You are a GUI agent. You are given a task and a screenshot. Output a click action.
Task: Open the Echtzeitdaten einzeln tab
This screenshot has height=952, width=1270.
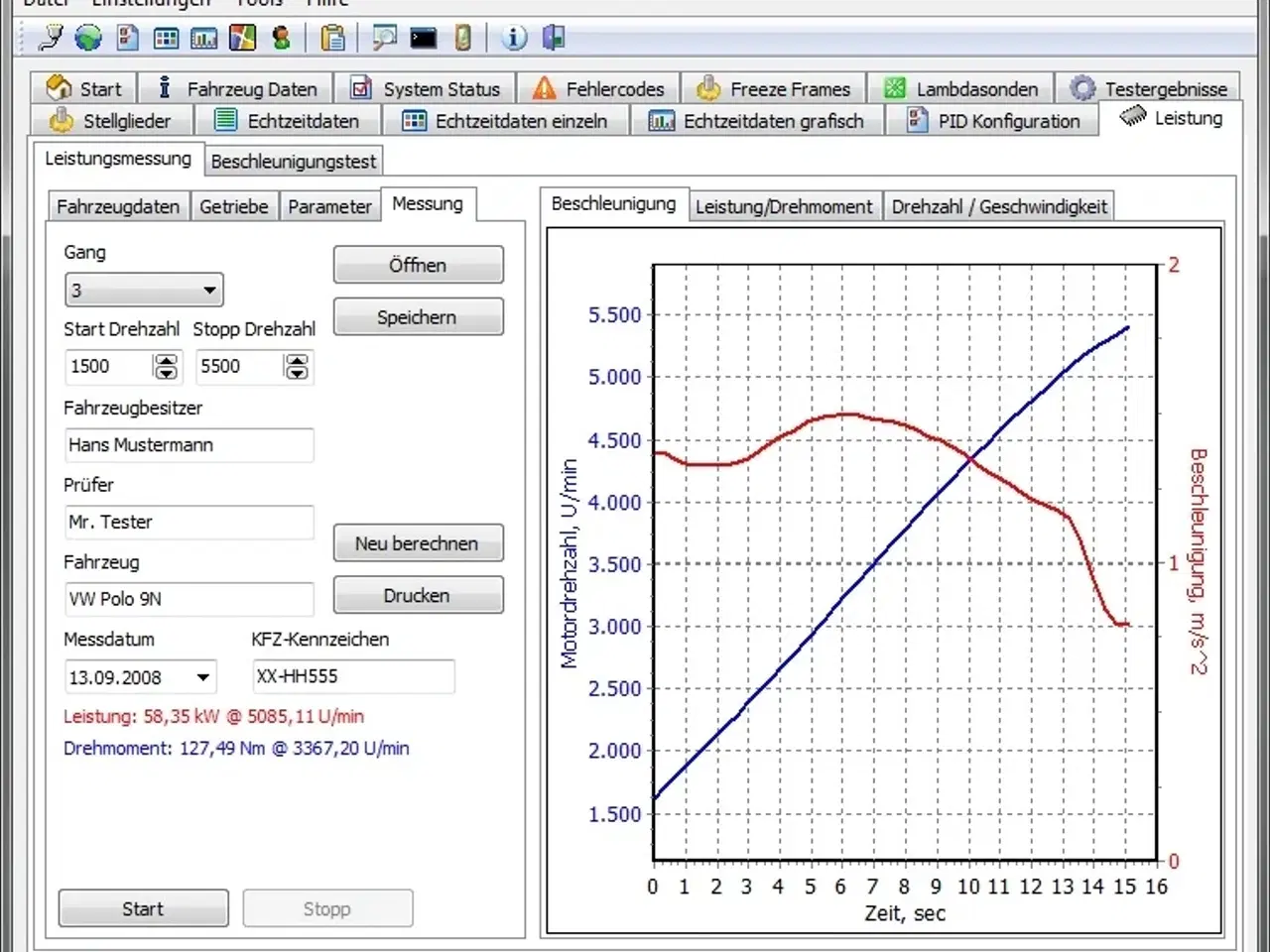click(505, 120)
